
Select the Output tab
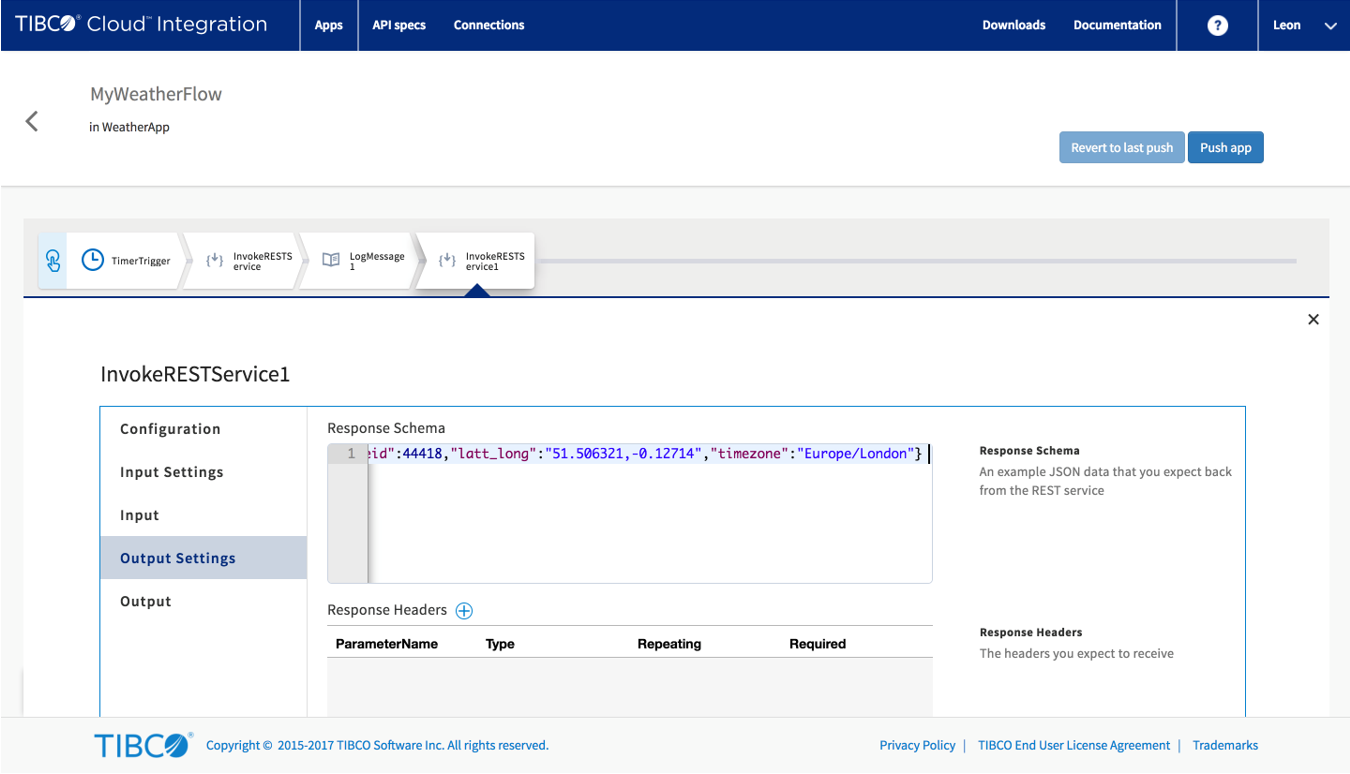[146, 601]
